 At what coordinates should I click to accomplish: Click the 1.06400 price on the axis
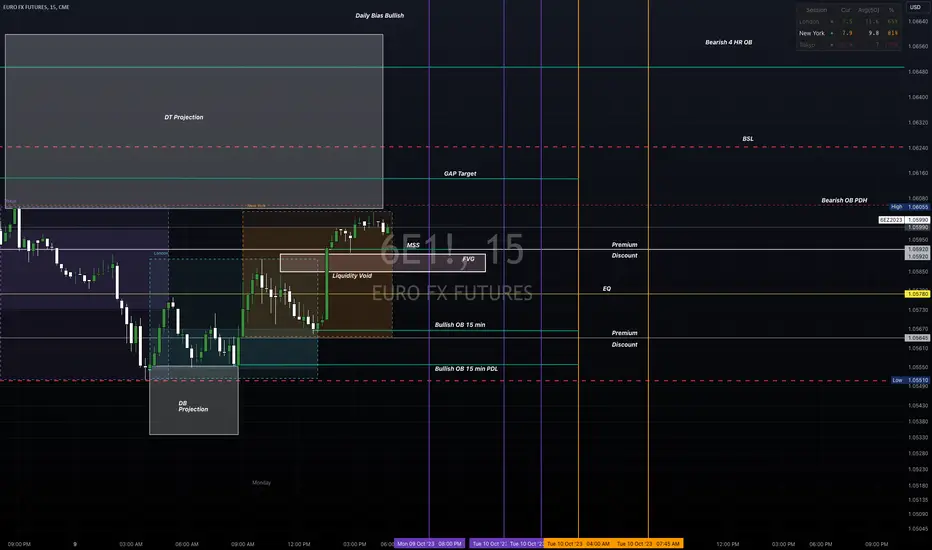(918, 97)
